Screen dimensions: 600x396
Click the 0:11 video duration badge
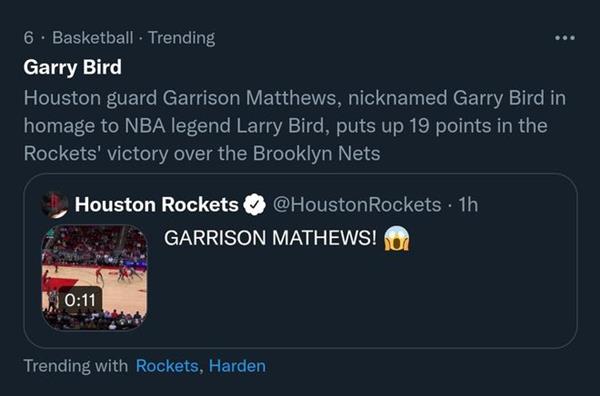(80, 300)
